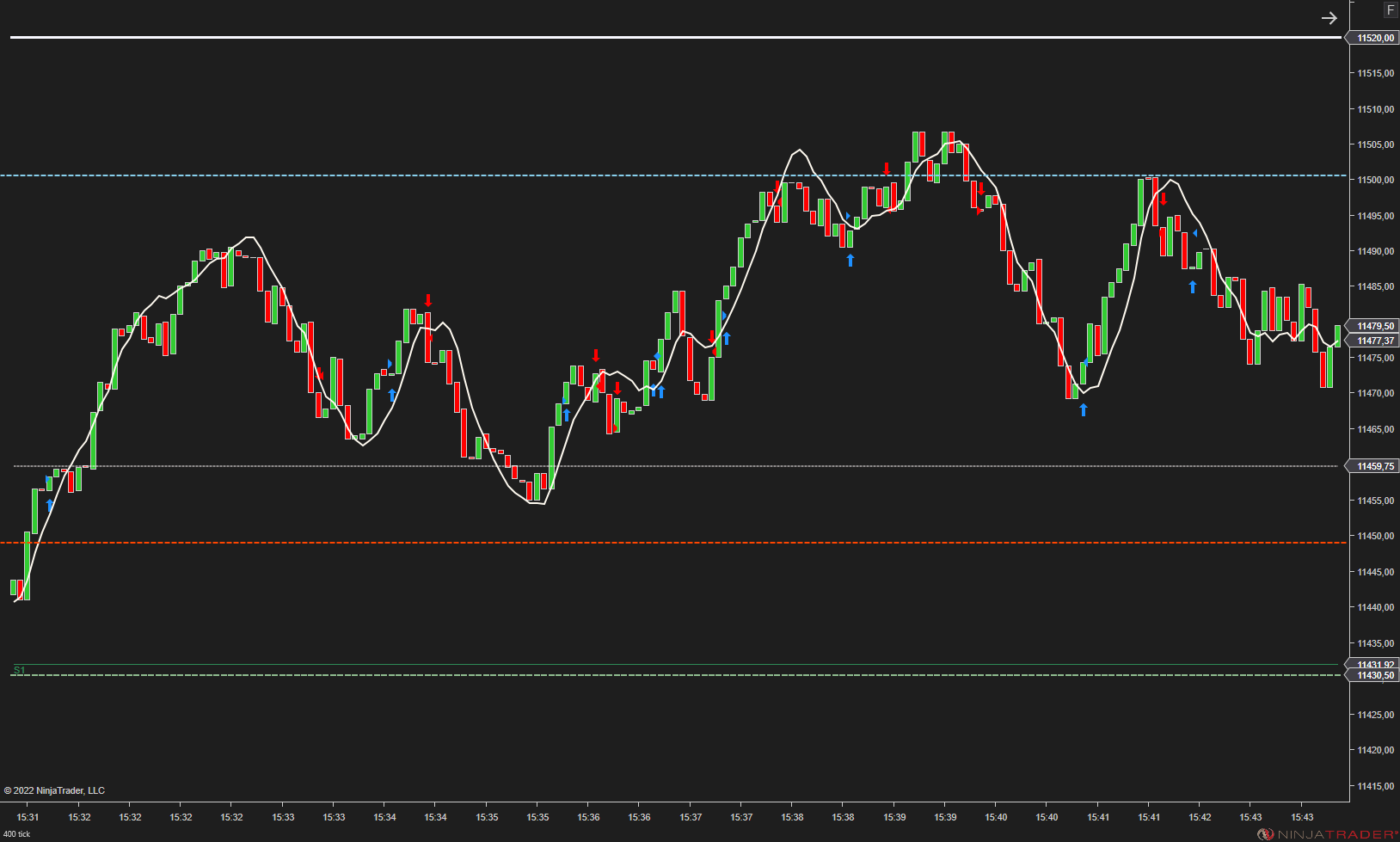Click the right-pointing arrow icon above the chart
Screen dimensions: 1400x842
[x=1329, y=18]
